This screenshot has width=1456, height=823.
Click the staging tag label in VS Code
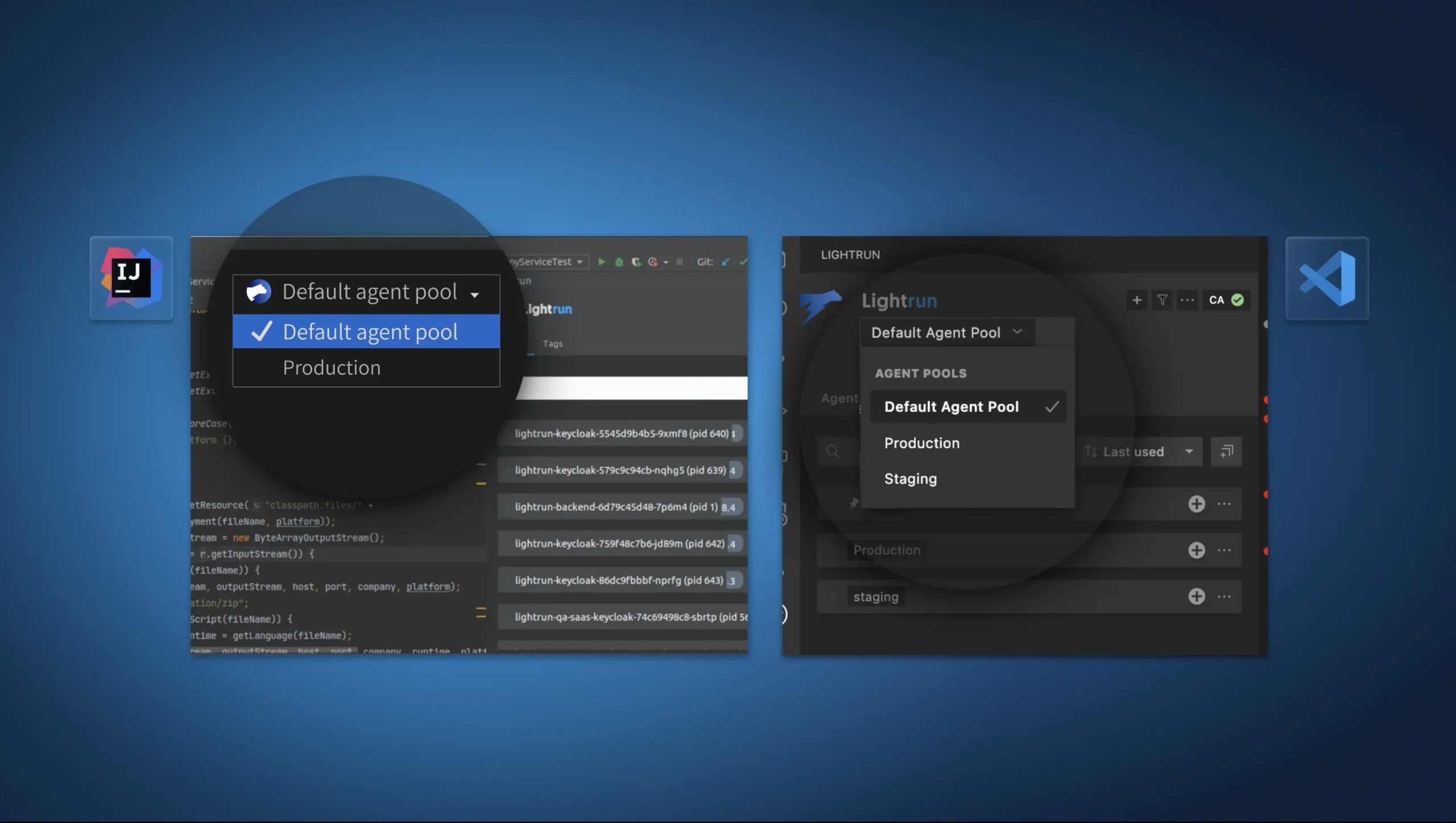click(x=876, y=597)
